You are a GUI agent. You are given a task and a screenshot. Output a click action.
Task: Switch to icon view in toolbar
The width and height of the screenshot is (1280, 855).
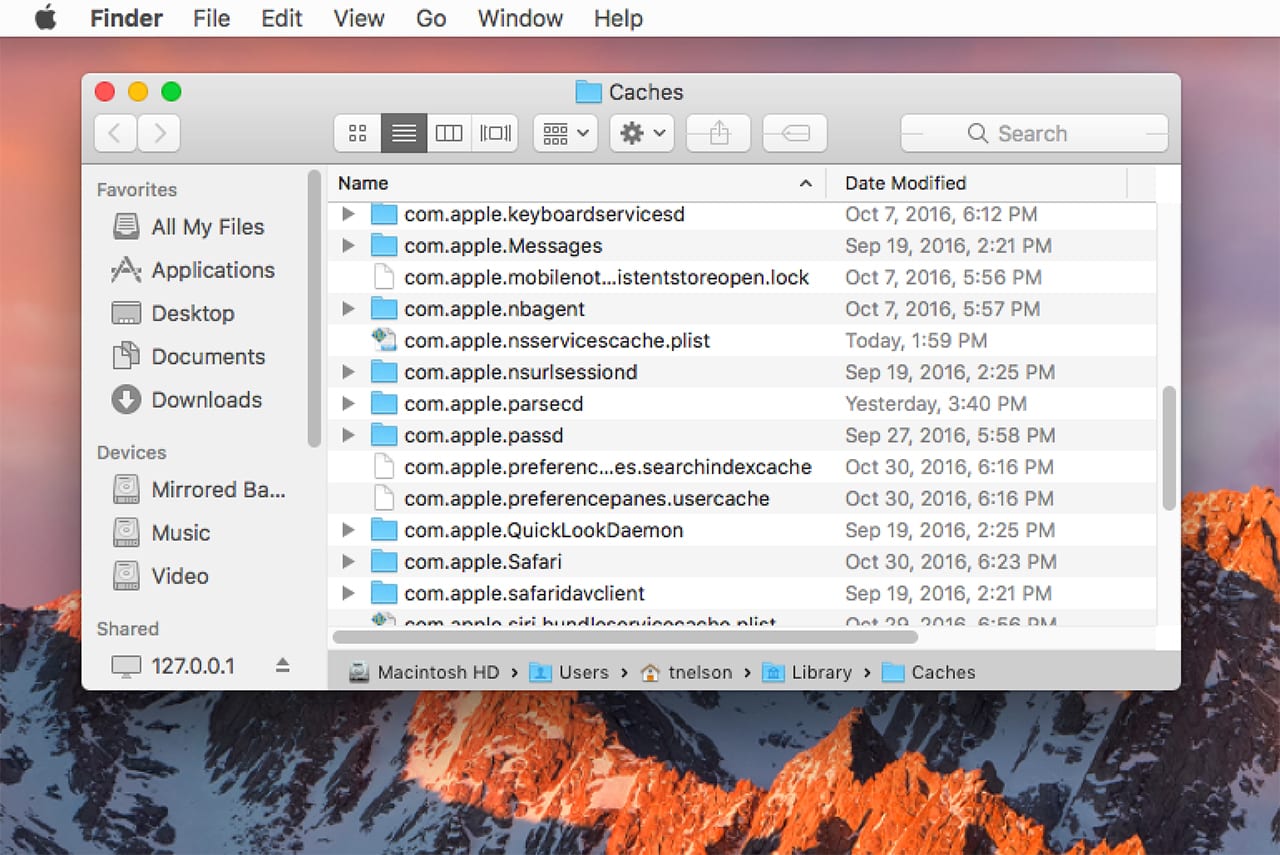point(357,133)
